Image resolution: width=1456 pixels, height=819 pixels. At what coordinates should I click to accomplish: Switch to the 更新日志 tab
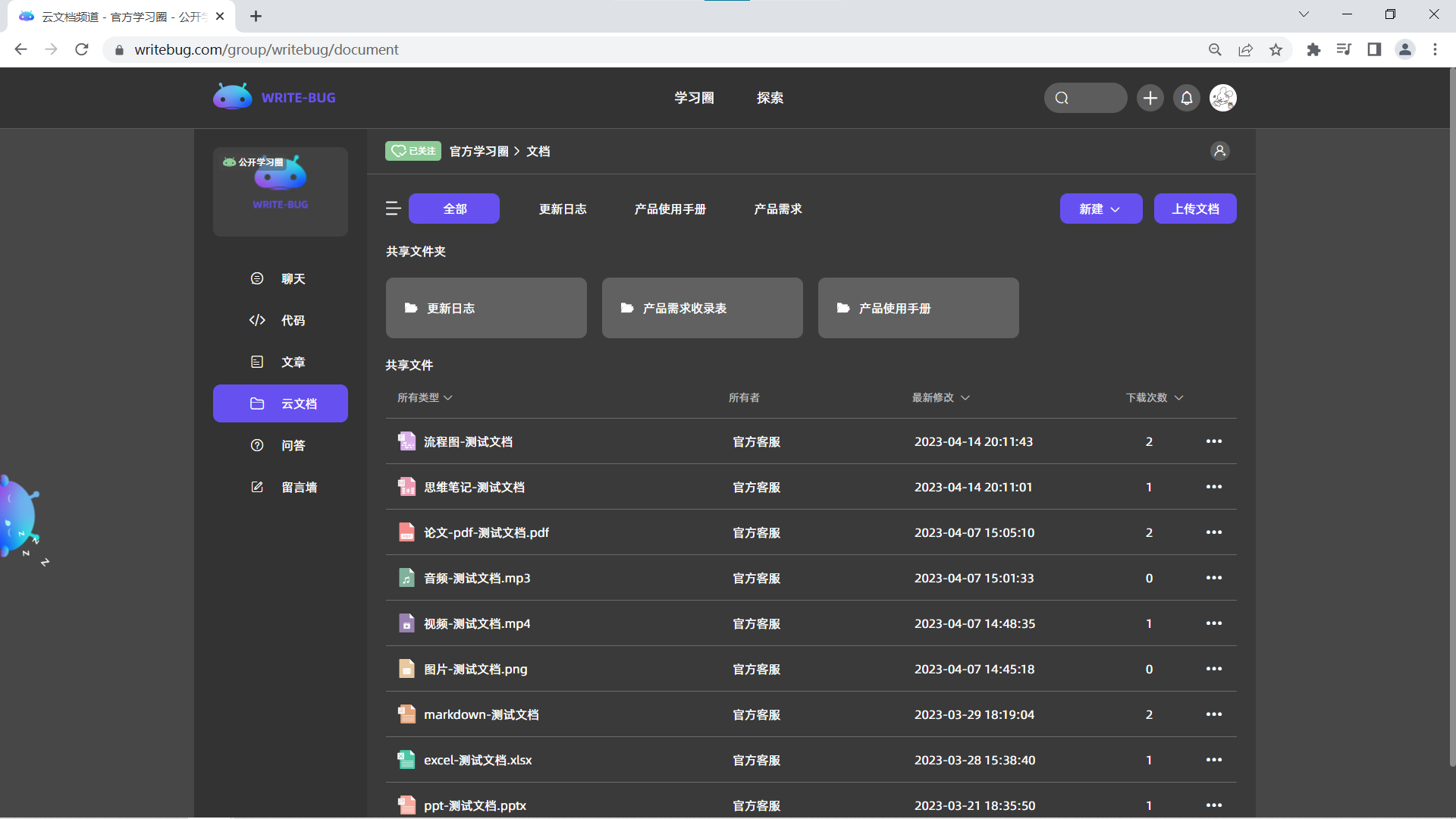click(x=563, y=209)
